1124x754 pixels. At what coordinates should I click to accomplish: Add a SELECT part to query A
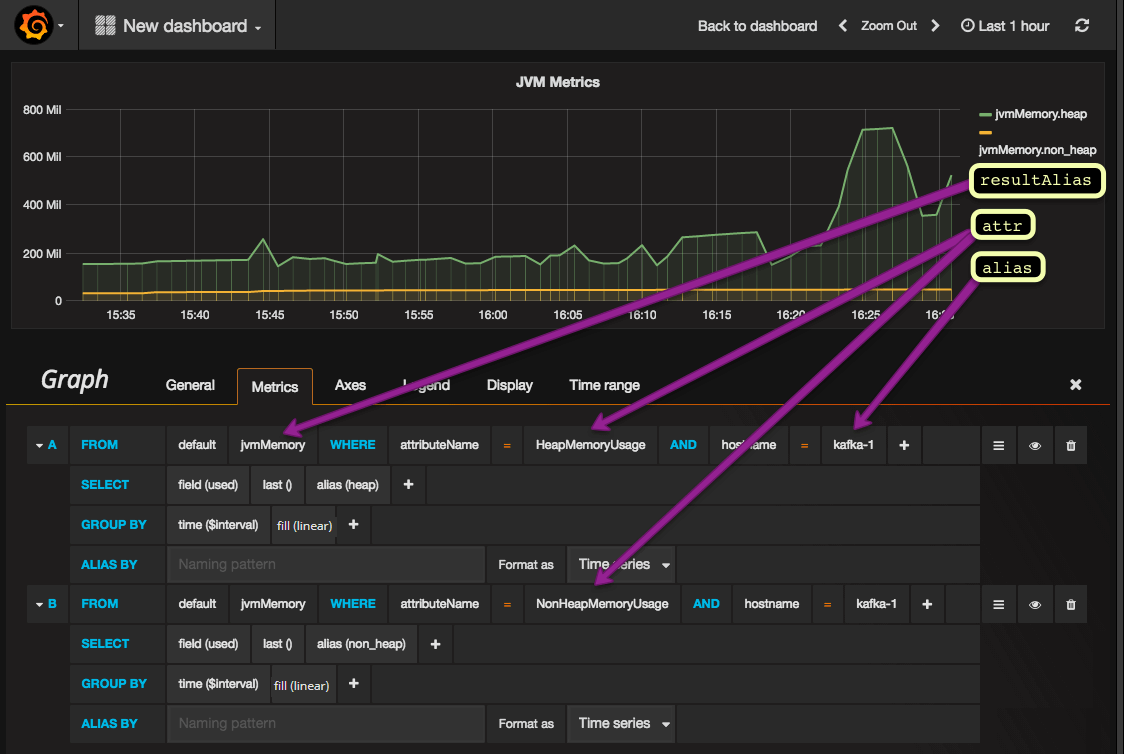click(409, 485)
